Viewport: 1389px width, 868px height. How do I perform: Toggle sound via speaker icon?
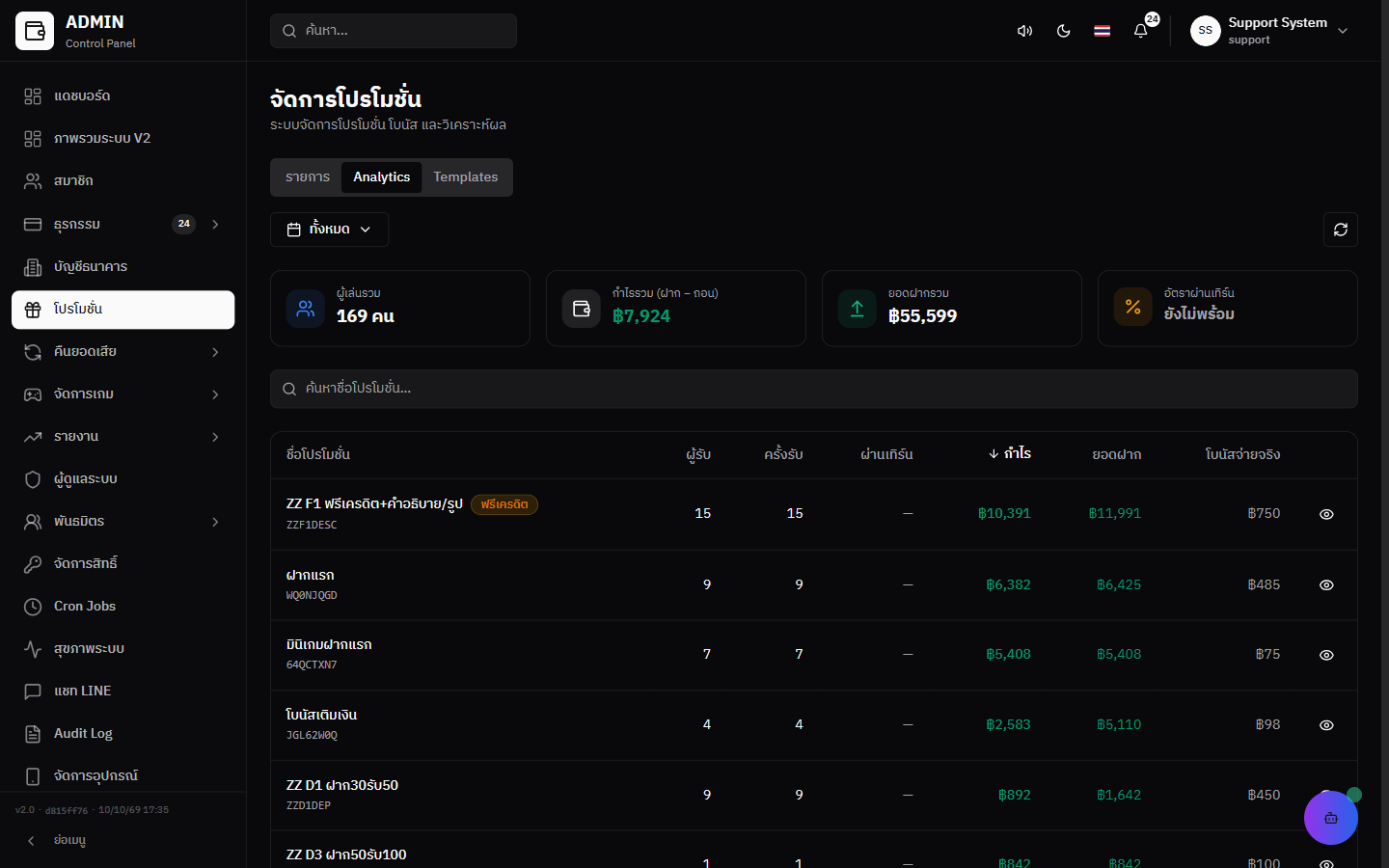point(1024,31)
